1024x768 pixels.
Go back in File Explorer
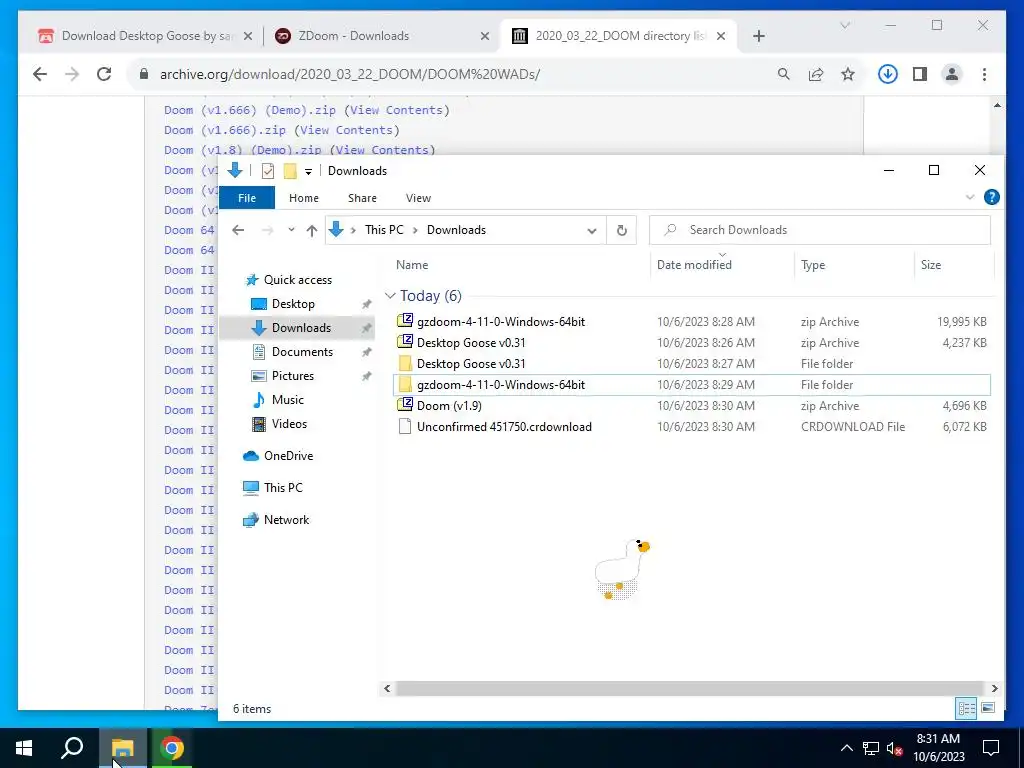coord(238,230)
